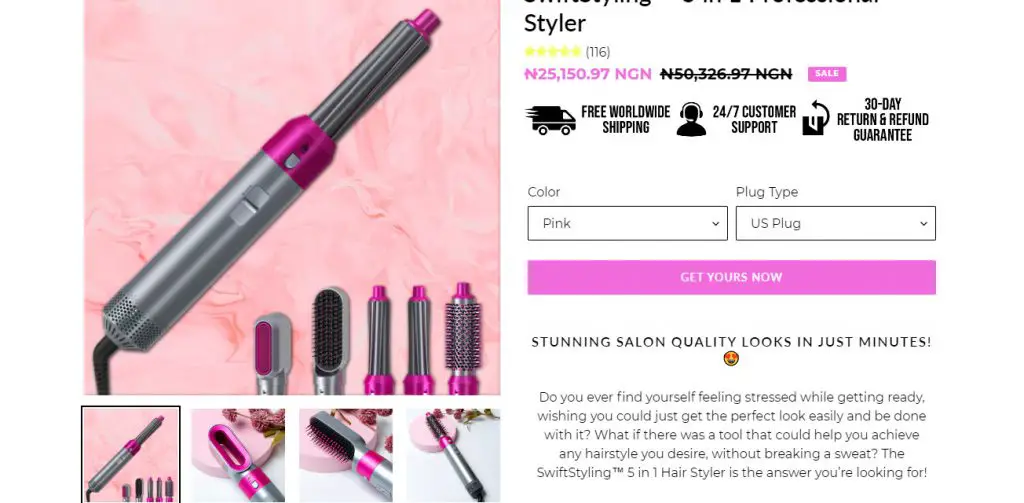Open the Plug Type dropdown showing US Plug
1024x503 pixels.
tap(836, 223)
